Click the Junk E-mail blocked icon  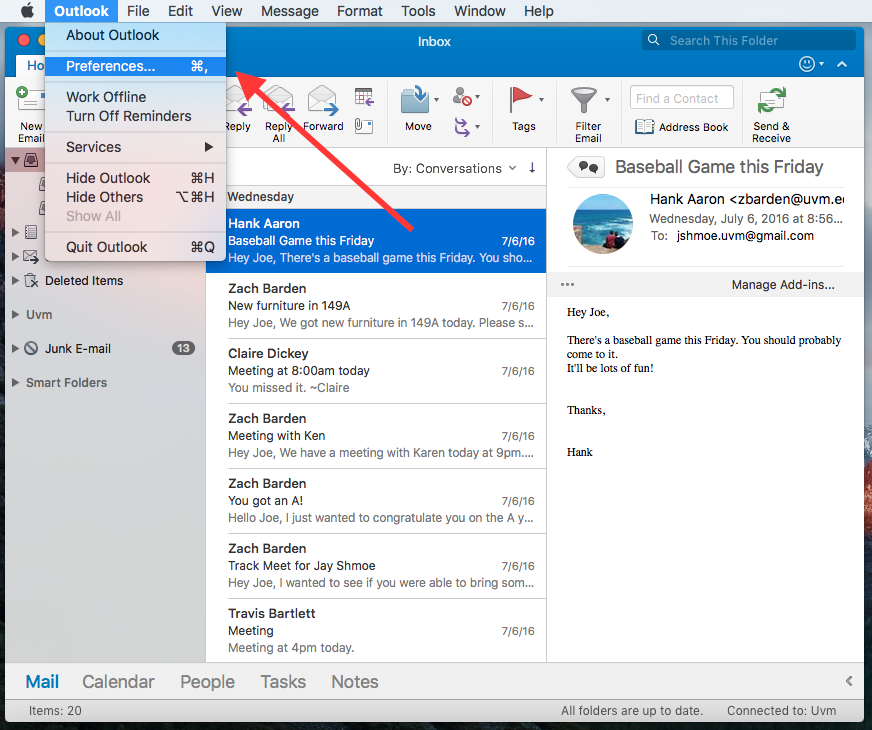pyautogui.click(x=31, y=349)
